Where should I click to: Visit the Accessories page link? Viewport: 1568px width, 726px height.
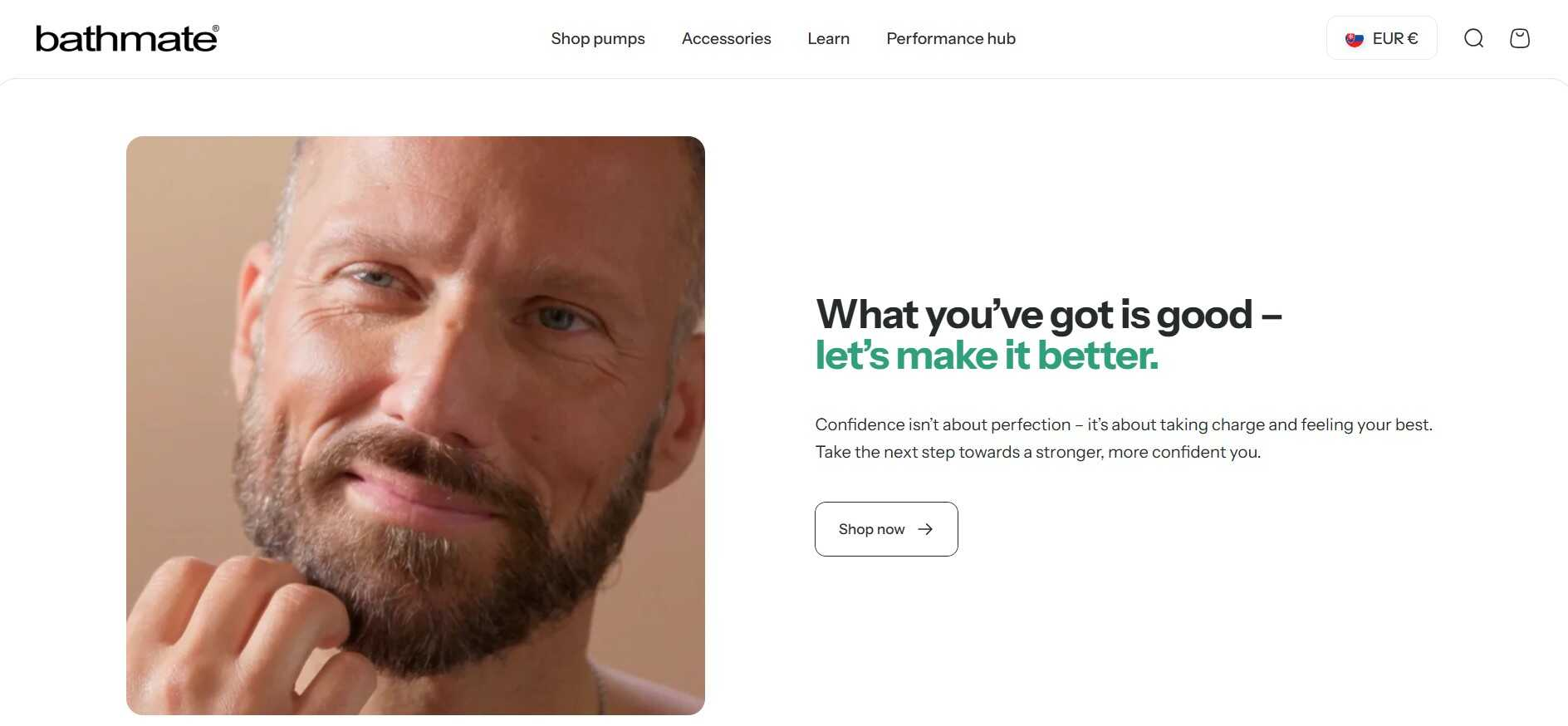[x=726, y=38]
